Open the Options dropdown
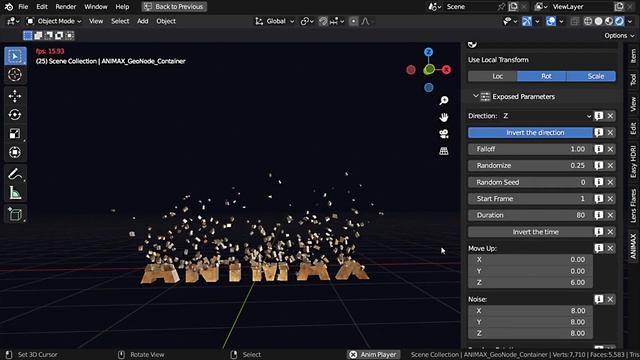 point(619,36)
